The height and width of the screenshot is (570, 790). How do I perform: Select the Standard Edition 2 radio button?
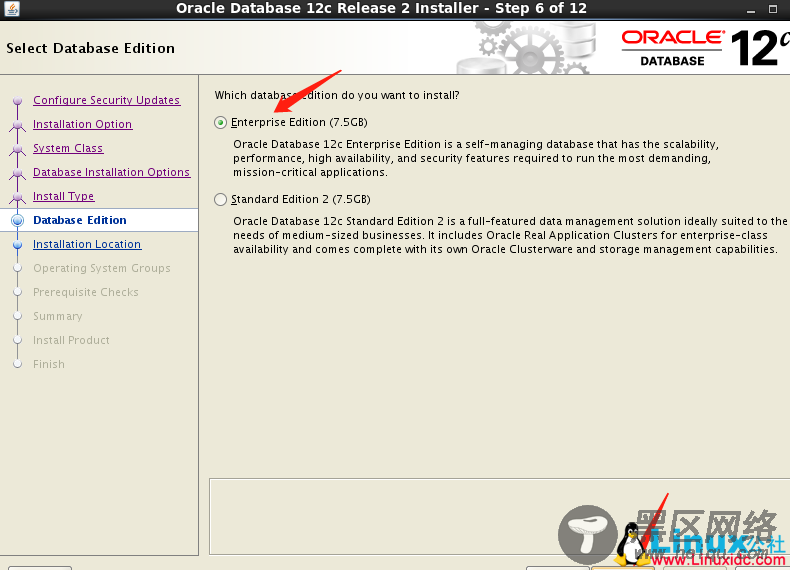220,200
